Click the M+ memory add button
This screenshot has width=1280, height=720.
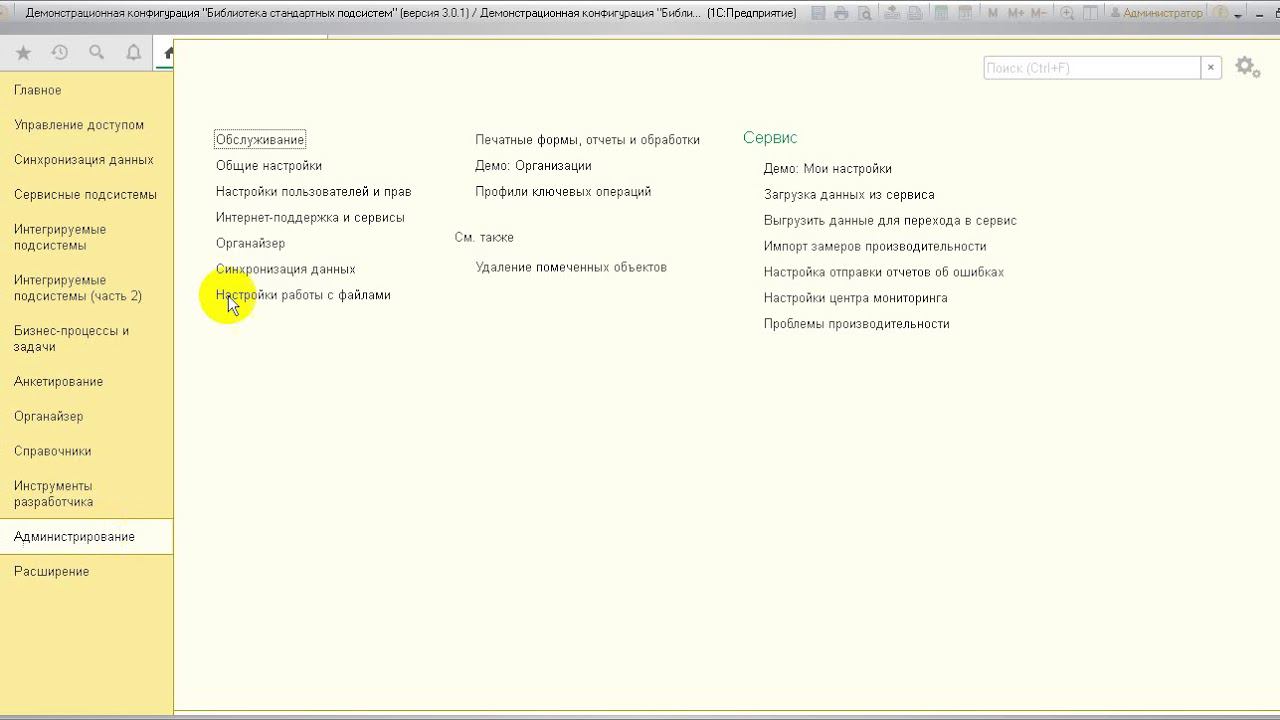(1016, 13)
